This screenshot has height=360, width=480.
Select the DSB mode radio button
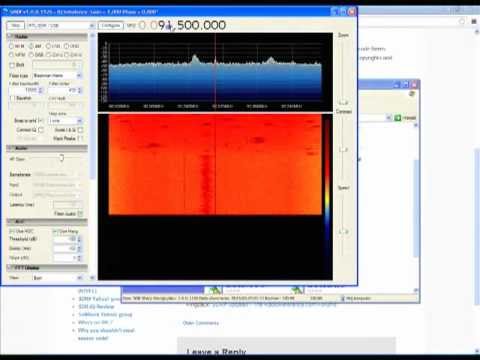coord(31,55)
